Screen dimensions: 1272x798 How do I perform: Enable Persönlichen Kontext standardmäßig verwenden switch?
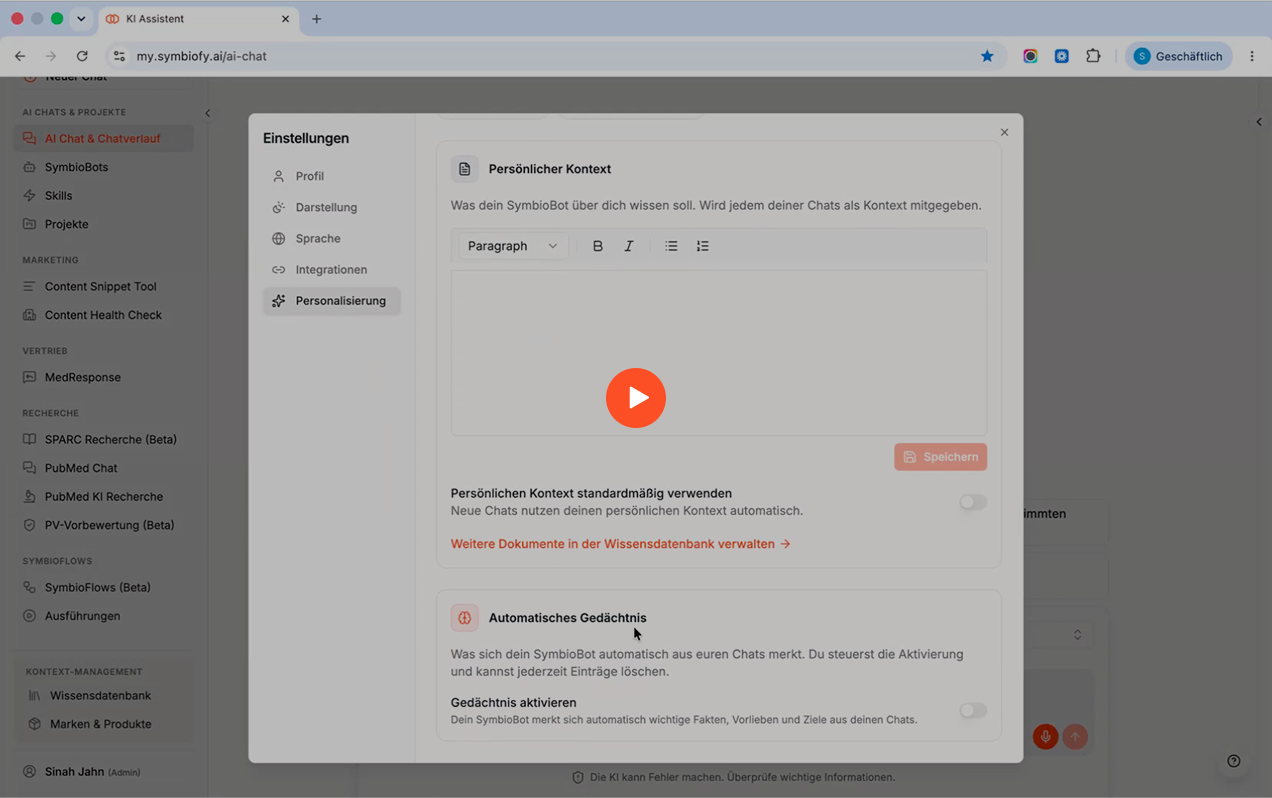[973, 502]
